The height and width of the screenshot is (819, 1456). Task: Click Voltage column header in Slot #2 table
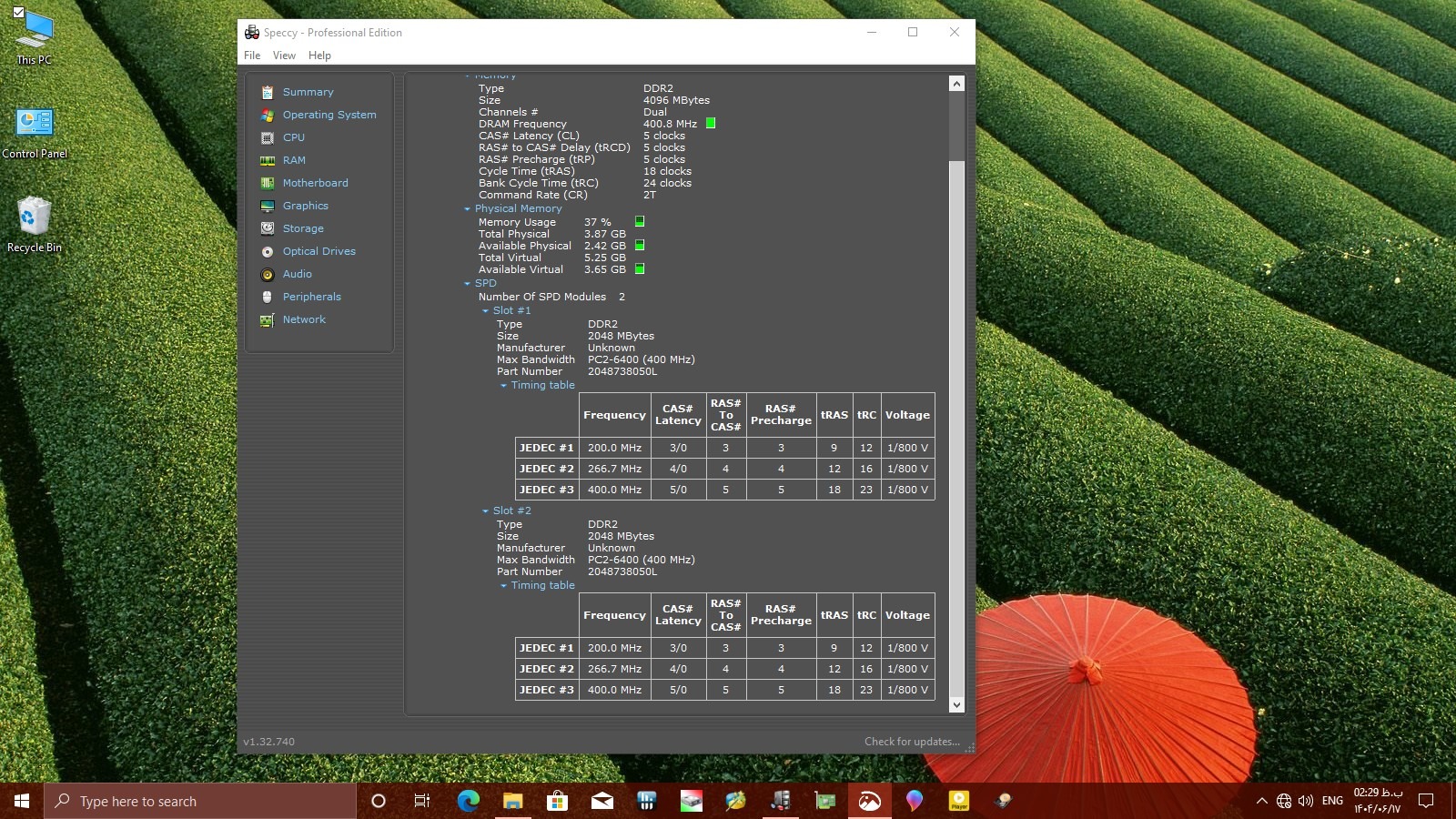pos(907,615)
